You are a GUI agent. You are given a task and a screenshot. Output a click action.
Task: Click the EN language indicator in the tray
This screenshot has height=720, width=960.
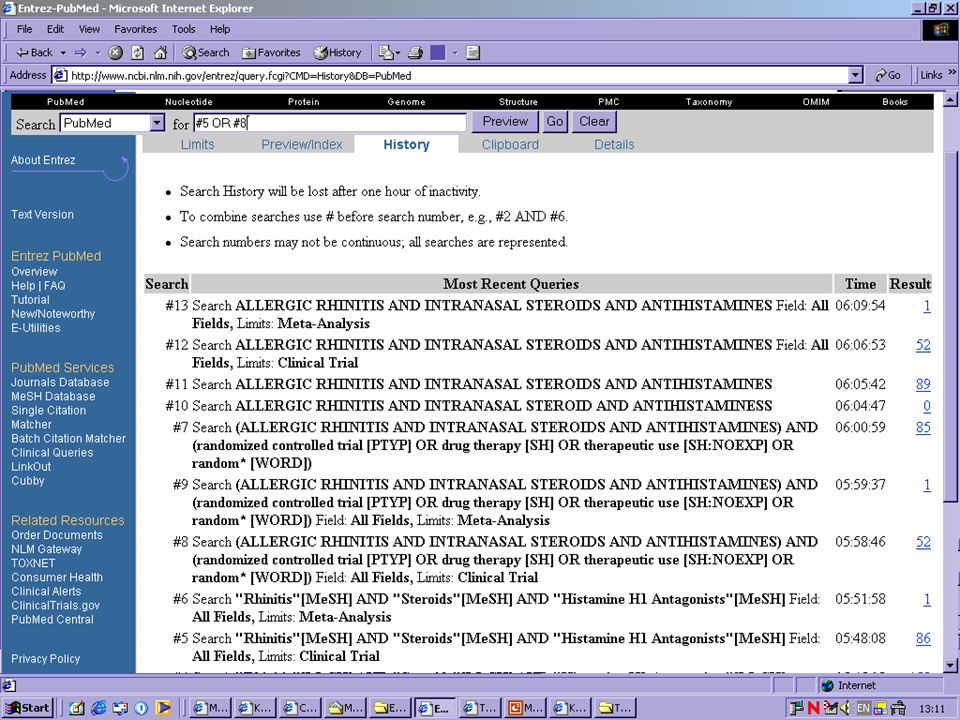[x=863, y=708]
